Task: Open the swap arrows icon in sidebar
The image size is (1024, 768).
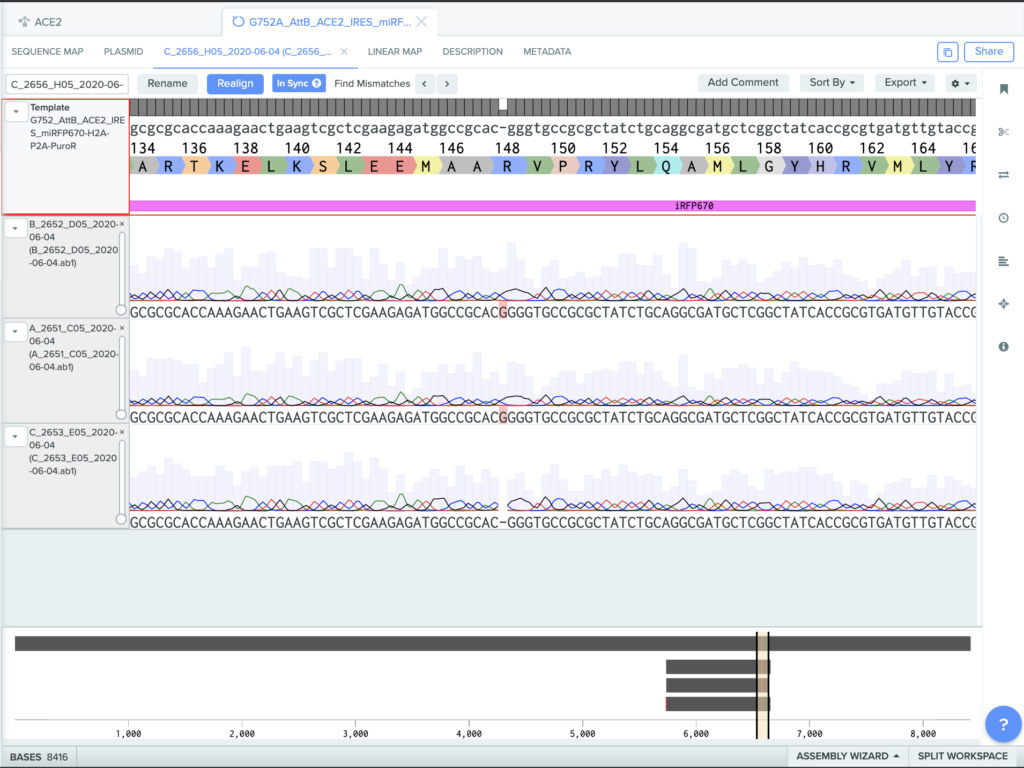Action: (x=1004, y=175)
